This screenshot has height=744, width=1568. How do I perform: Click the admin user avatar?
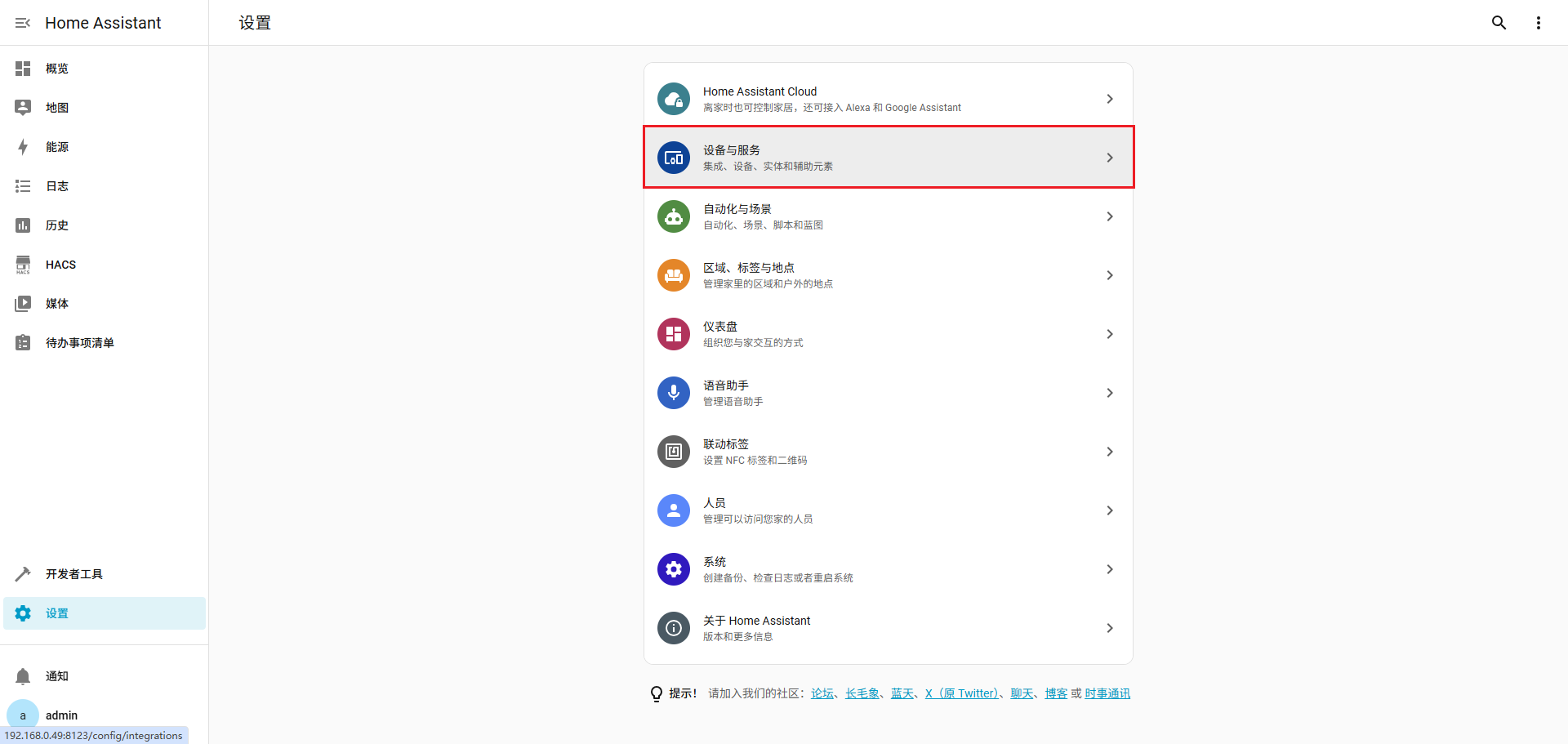(x=22, y=715)
